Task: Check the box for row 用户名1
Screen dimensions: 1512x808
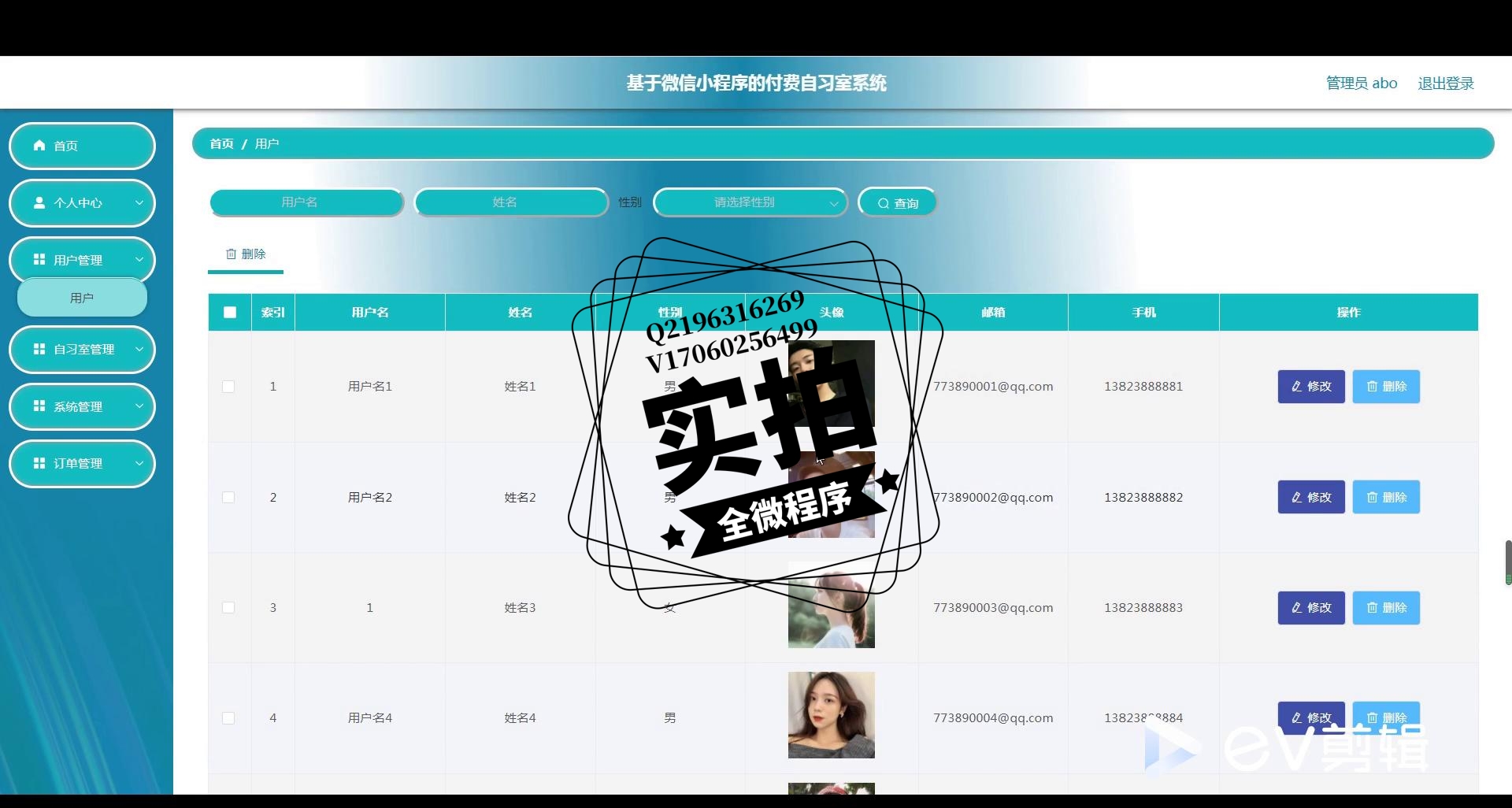Action: 228,387
